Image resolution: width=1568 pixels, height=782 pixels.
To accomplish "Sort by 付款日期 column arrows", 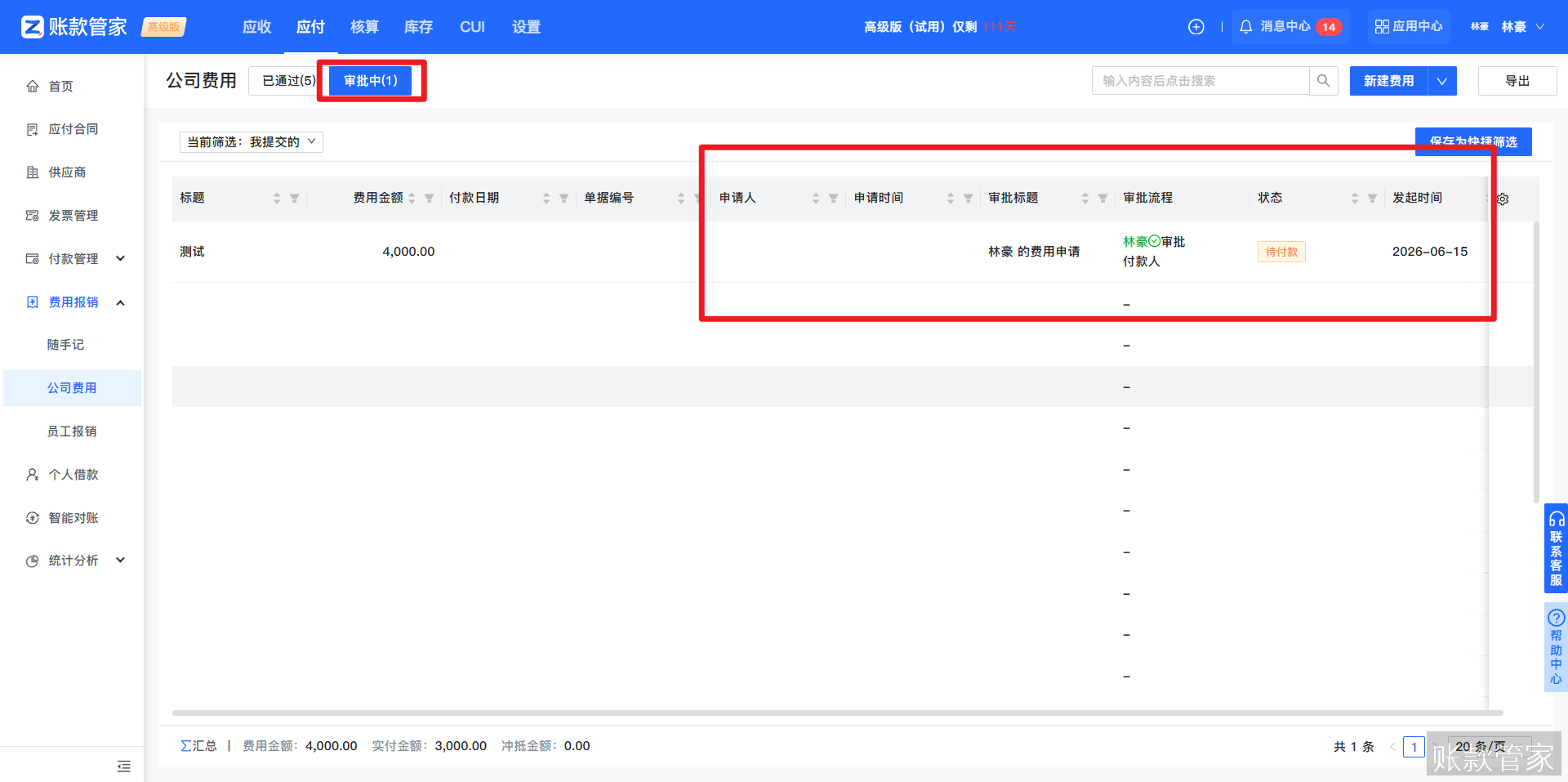I will 546,198.
